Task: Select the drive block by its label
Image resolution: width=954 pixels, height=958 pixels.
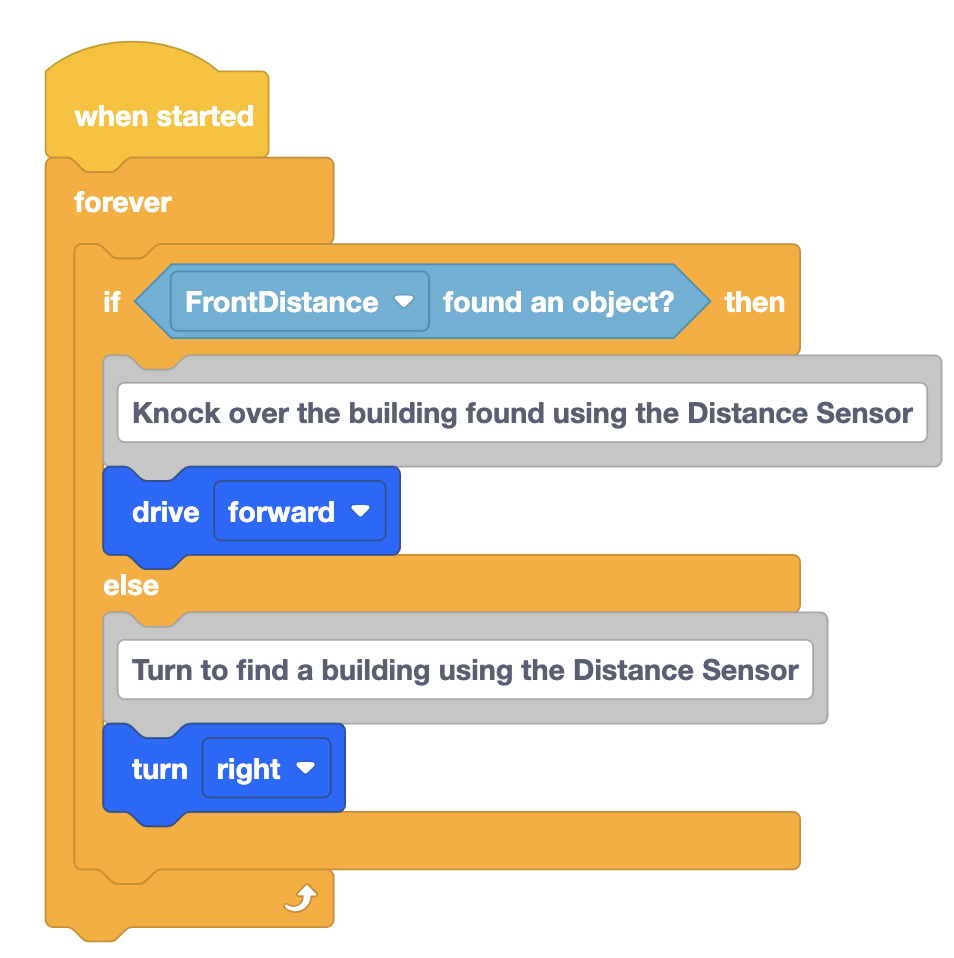Action: pos(166,512)
